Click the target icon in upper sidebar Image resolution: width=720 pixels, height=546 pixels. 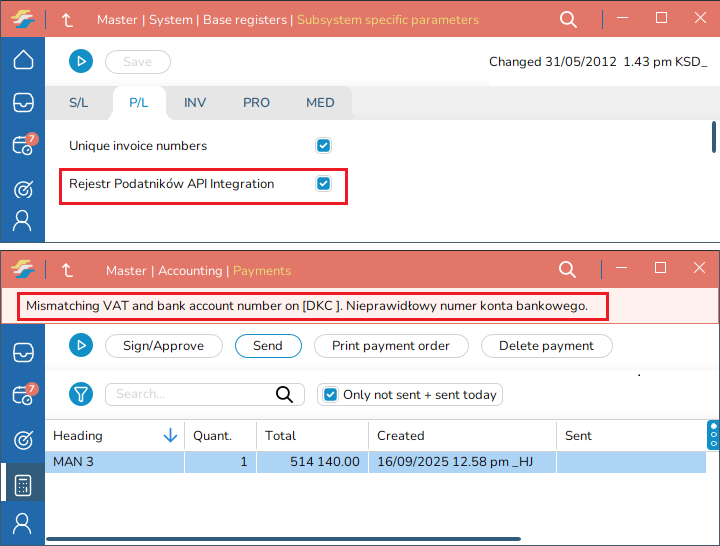22,190
